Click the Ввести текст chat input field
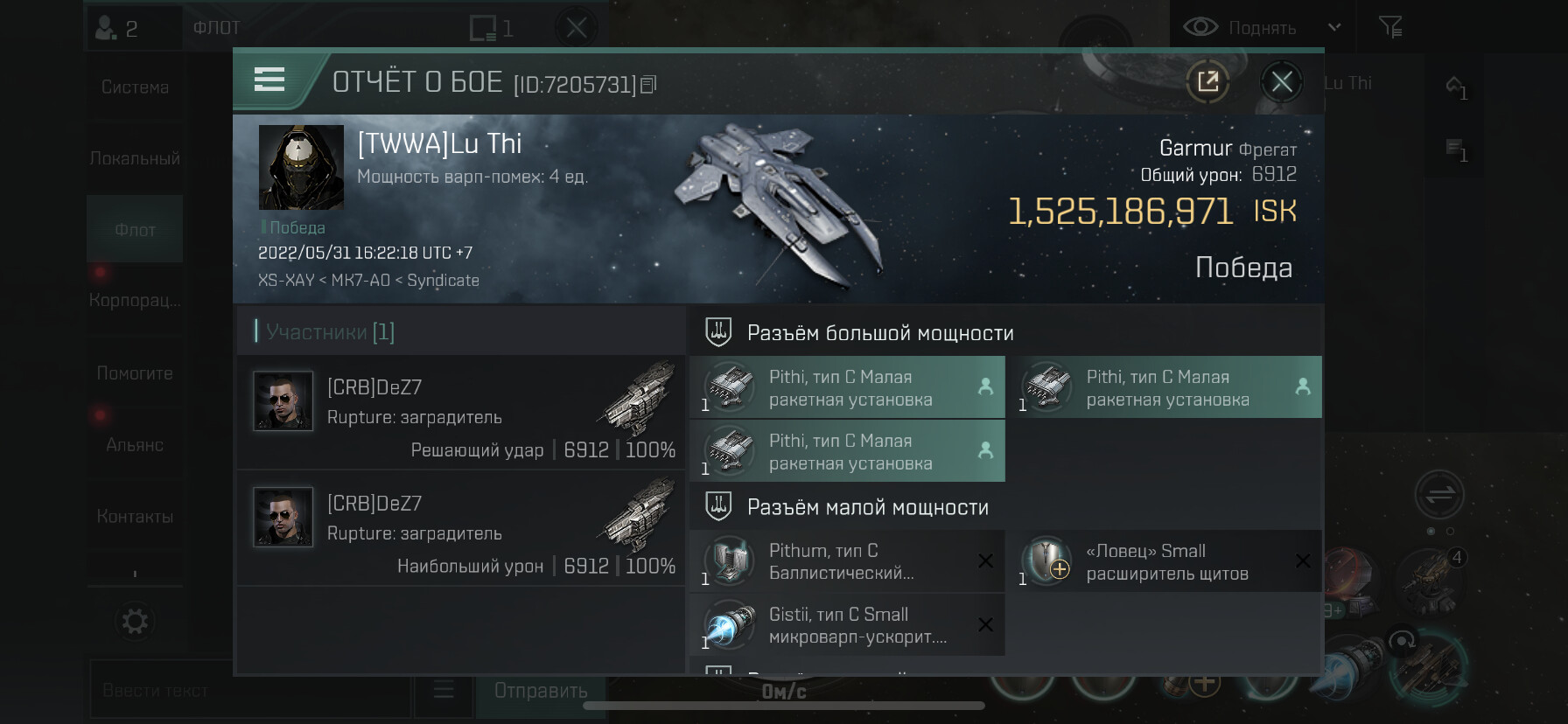 pyautogui.click(x=250, y=691)
